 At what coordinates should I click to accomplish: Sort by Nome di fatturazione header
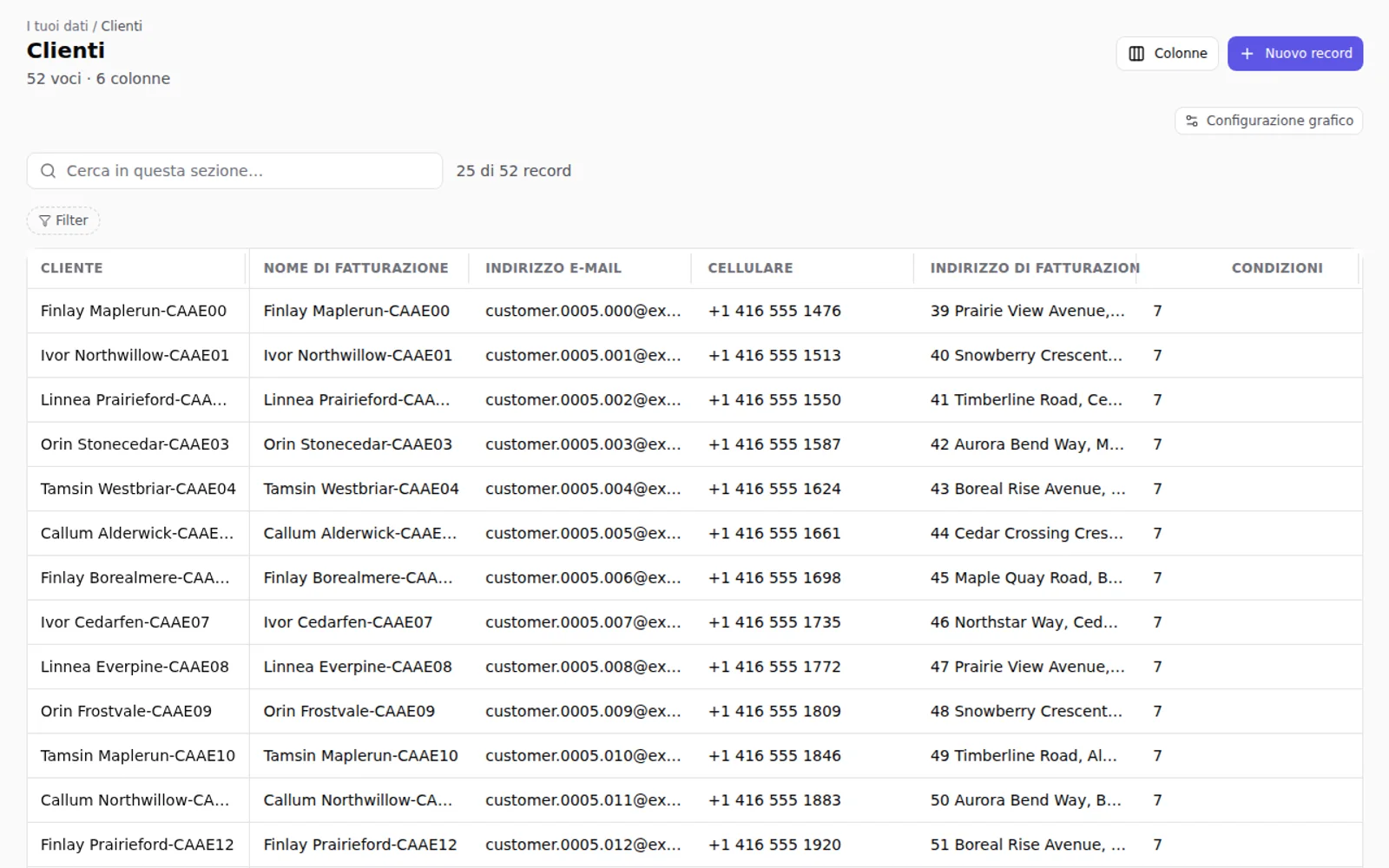[356, 268]
